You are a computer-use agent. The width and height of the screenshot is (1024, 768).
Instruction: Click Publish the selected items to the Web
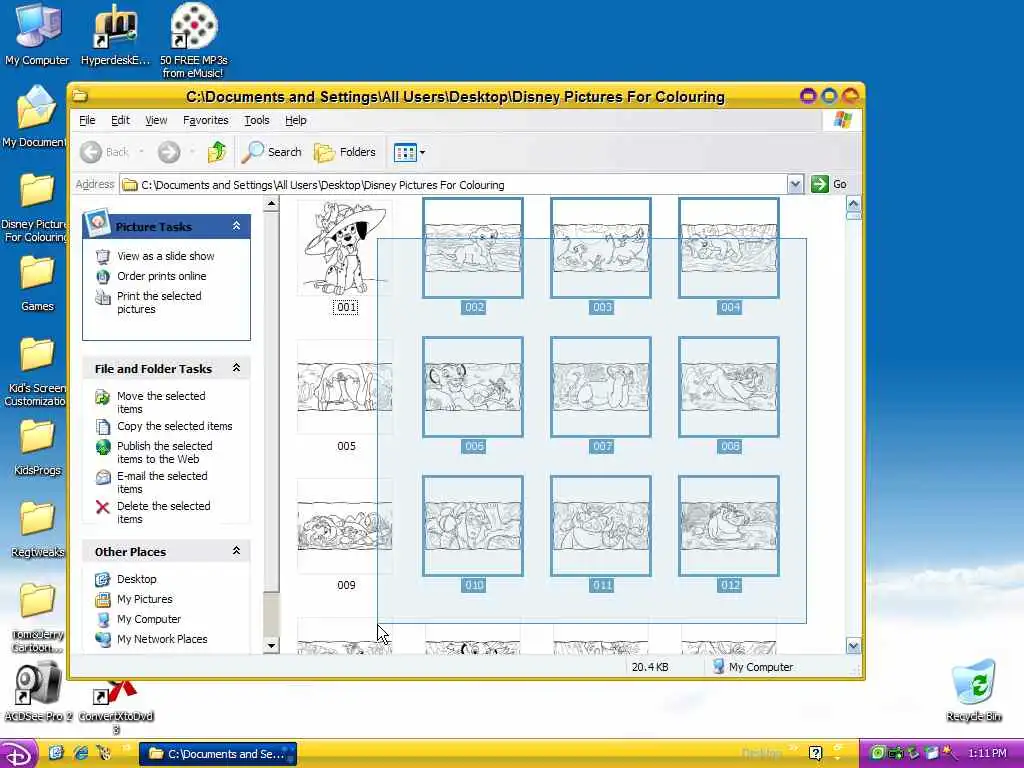click(x=165, y=453)
